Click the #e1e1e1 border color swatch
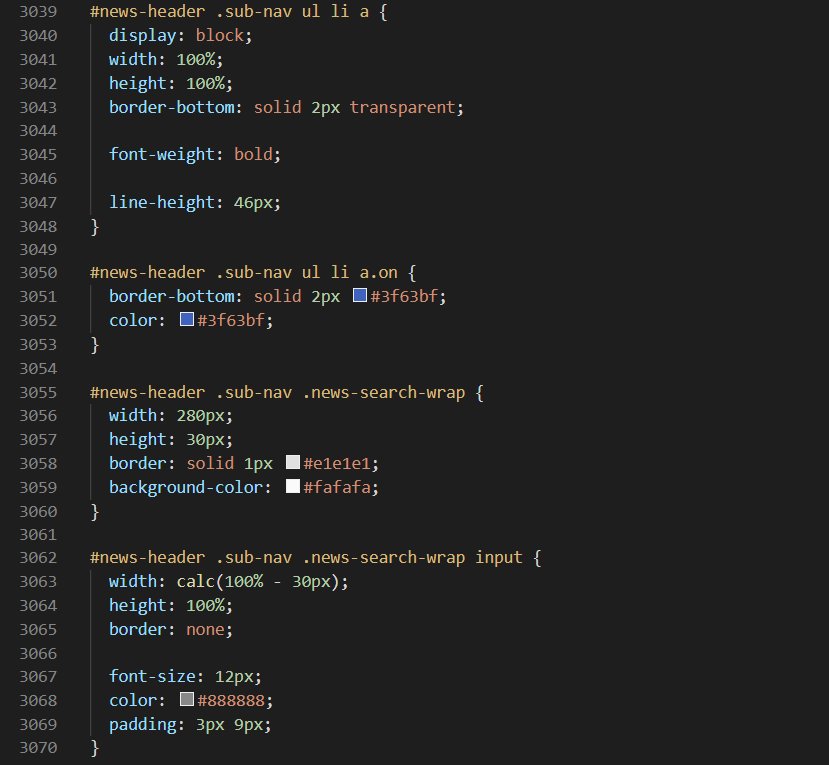The width and height of the screenshot is (829, 765). tap(293, 462)
